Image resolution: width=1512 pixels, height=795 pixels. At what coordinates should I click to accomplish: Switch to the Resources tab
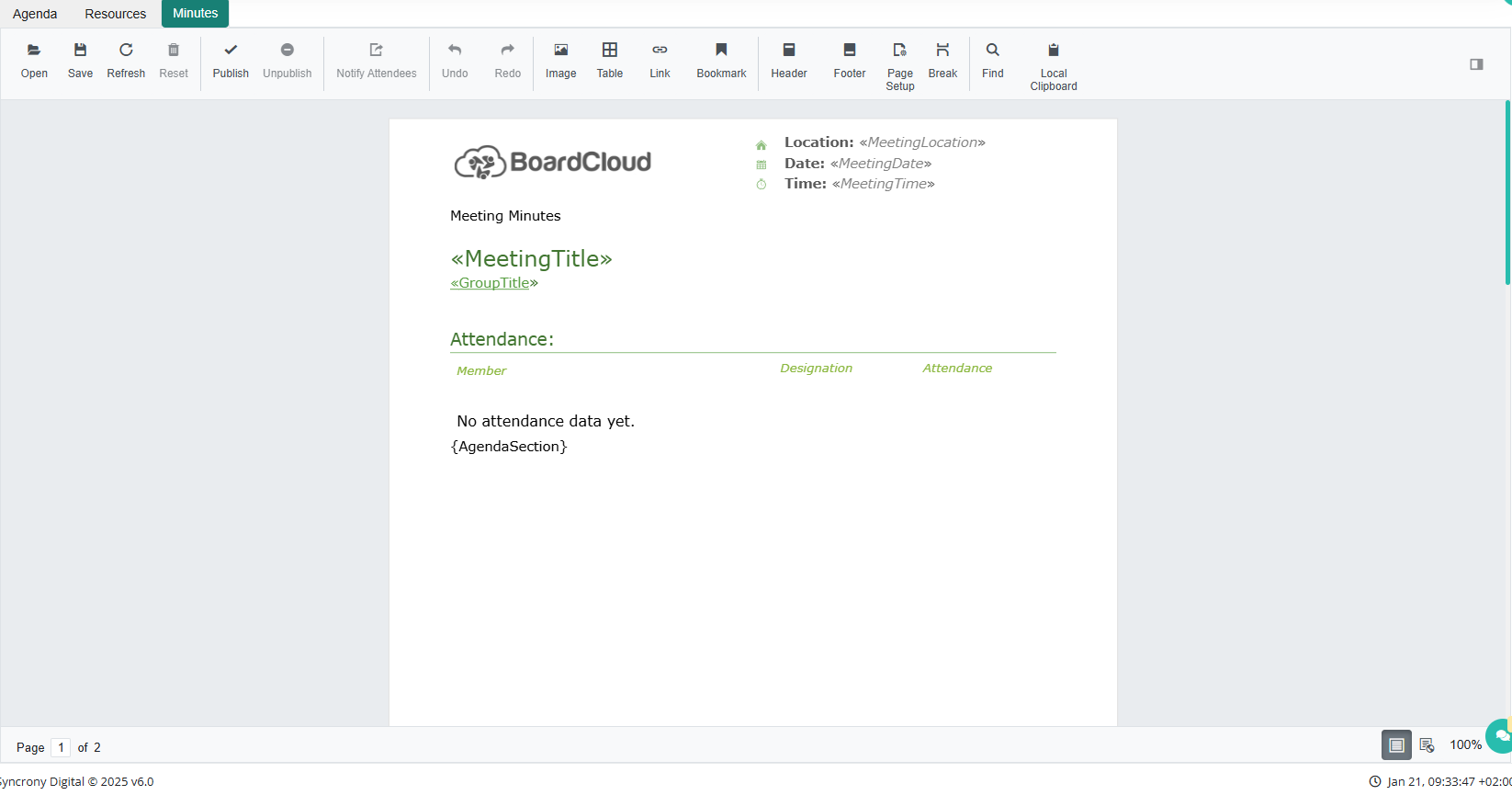pyautogui.click(x=116, y=14)
